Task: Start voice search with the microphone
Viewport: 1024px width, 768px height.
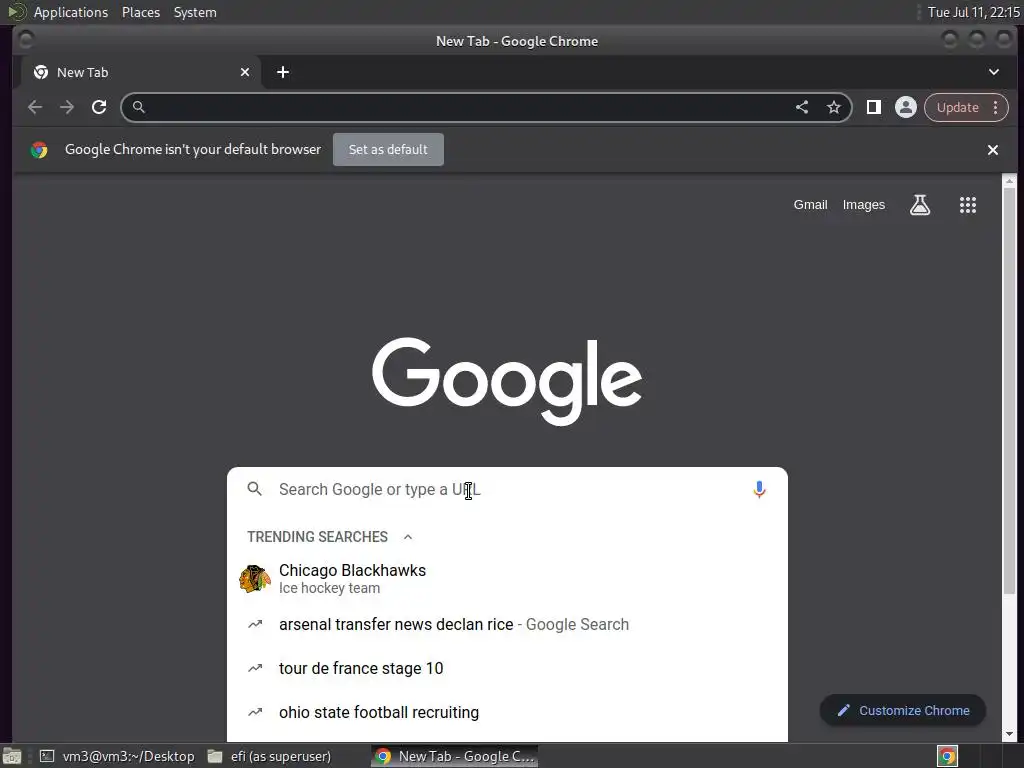Action: click(x=759, y=489)
